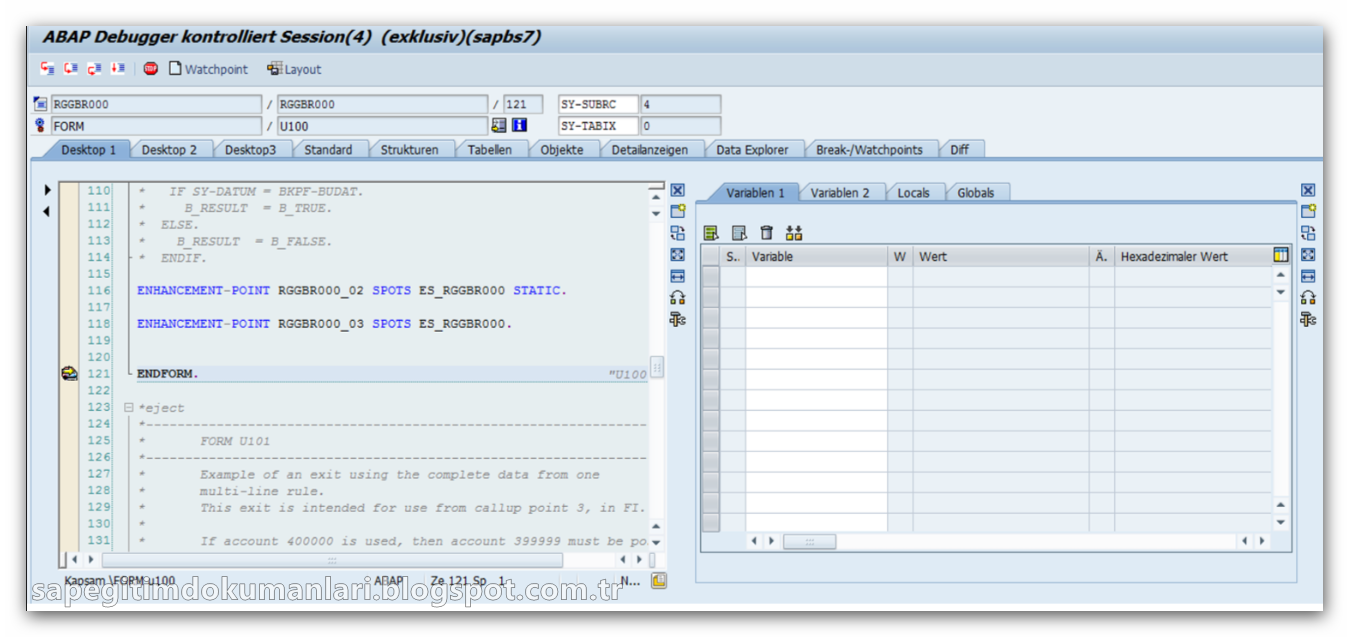The image size is (1349, 637).
Task: Click the Variable column header
Action: click(x=816, y=257)
